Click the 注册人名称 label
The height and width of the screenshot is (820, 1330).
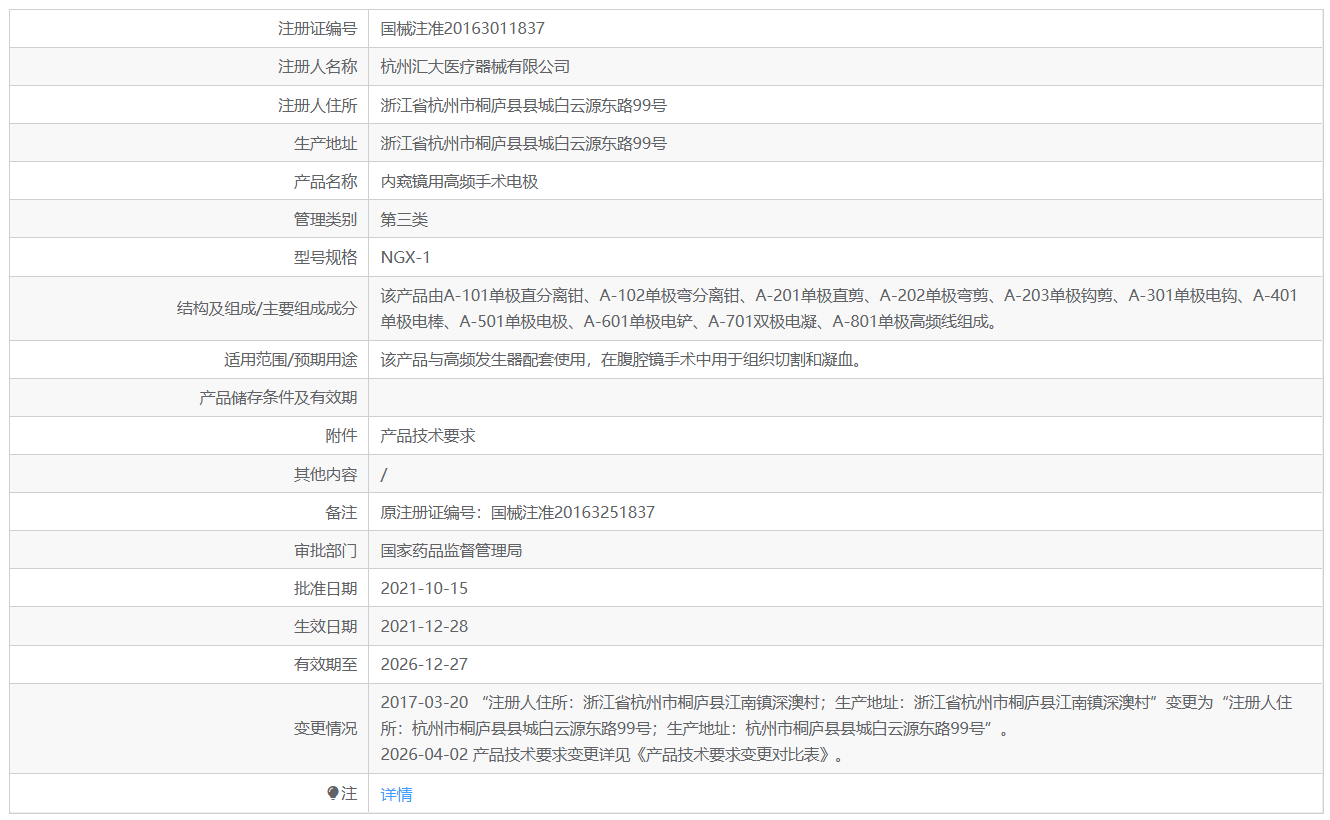tap(317, 67)
